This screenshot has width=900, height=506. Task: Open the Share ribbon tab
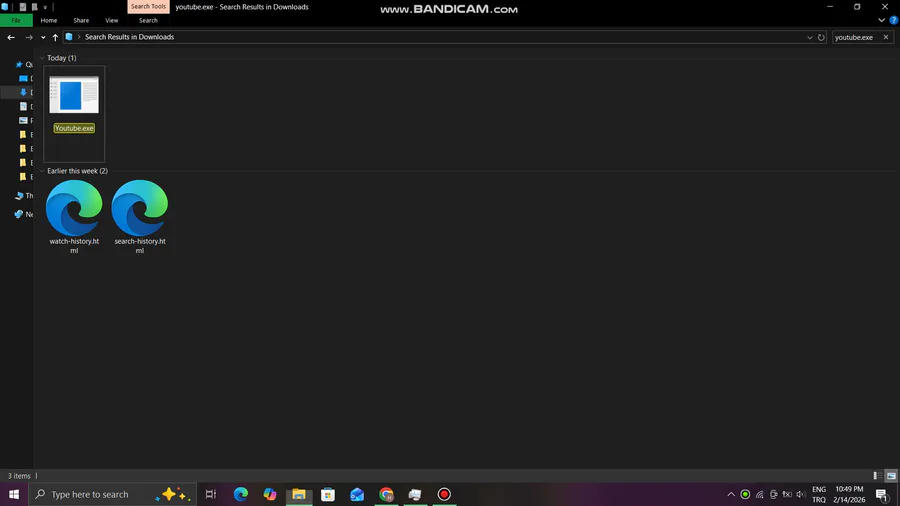(81, 21)
